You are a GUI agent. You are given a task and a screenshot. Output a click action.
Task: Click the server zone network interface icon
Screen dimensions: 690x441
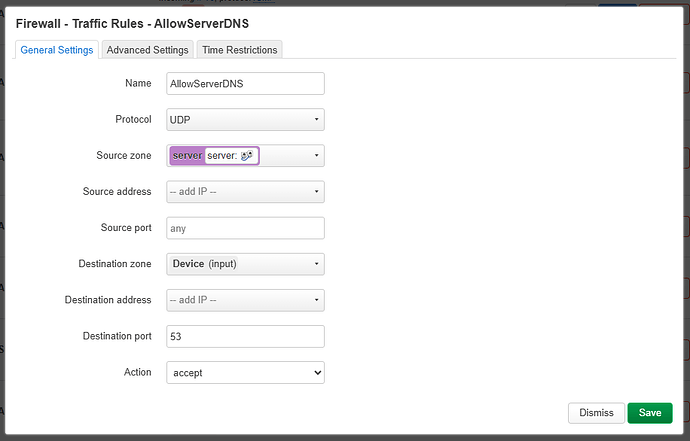(247, 155)
